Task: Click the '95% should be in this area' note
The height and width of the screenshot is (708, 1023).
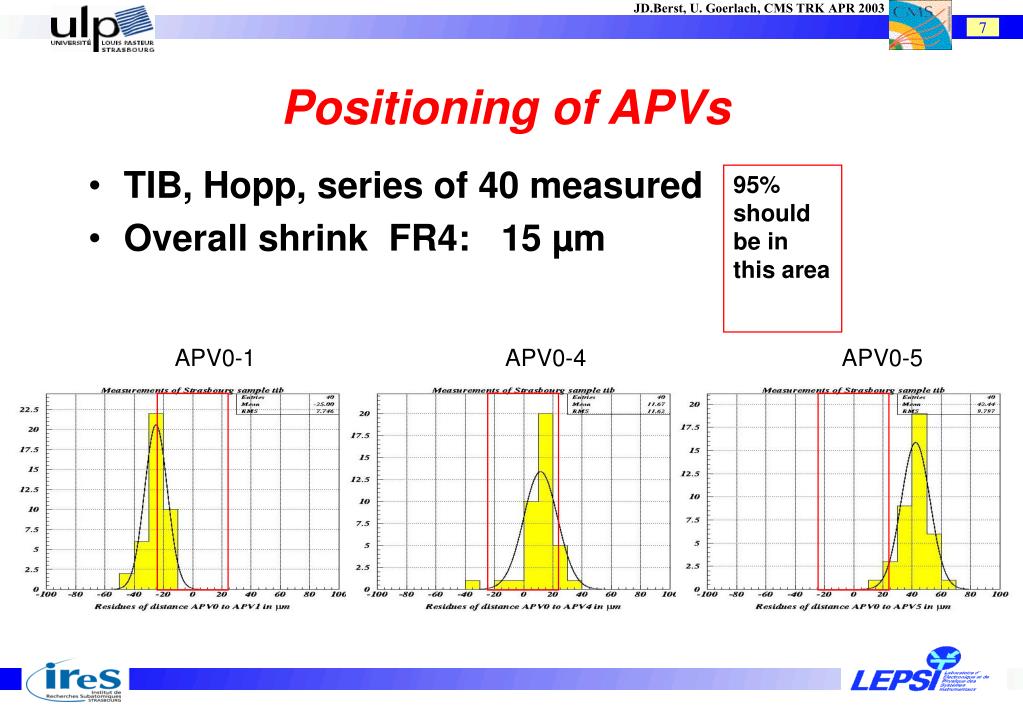Action: point(782,249)
